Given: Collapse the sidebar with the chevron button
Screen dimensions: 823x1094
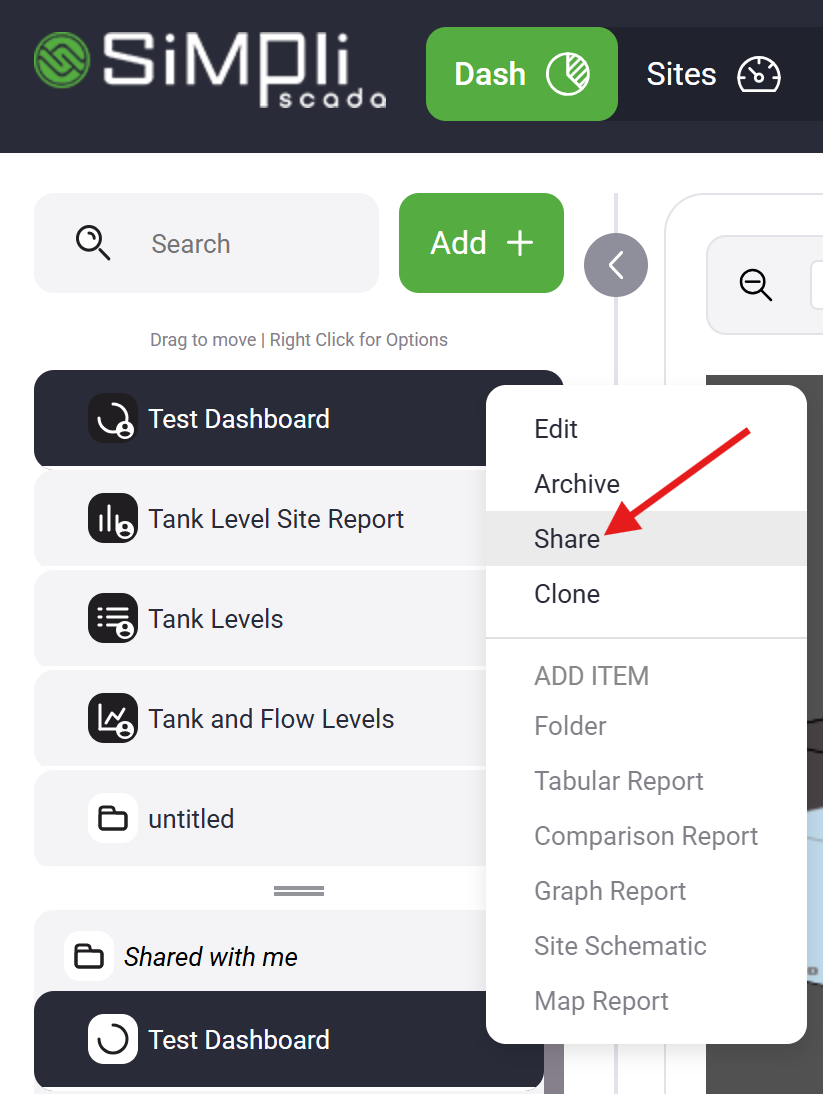Looking at the screenshot, I should pyautogui.click(x=616, y=265).
